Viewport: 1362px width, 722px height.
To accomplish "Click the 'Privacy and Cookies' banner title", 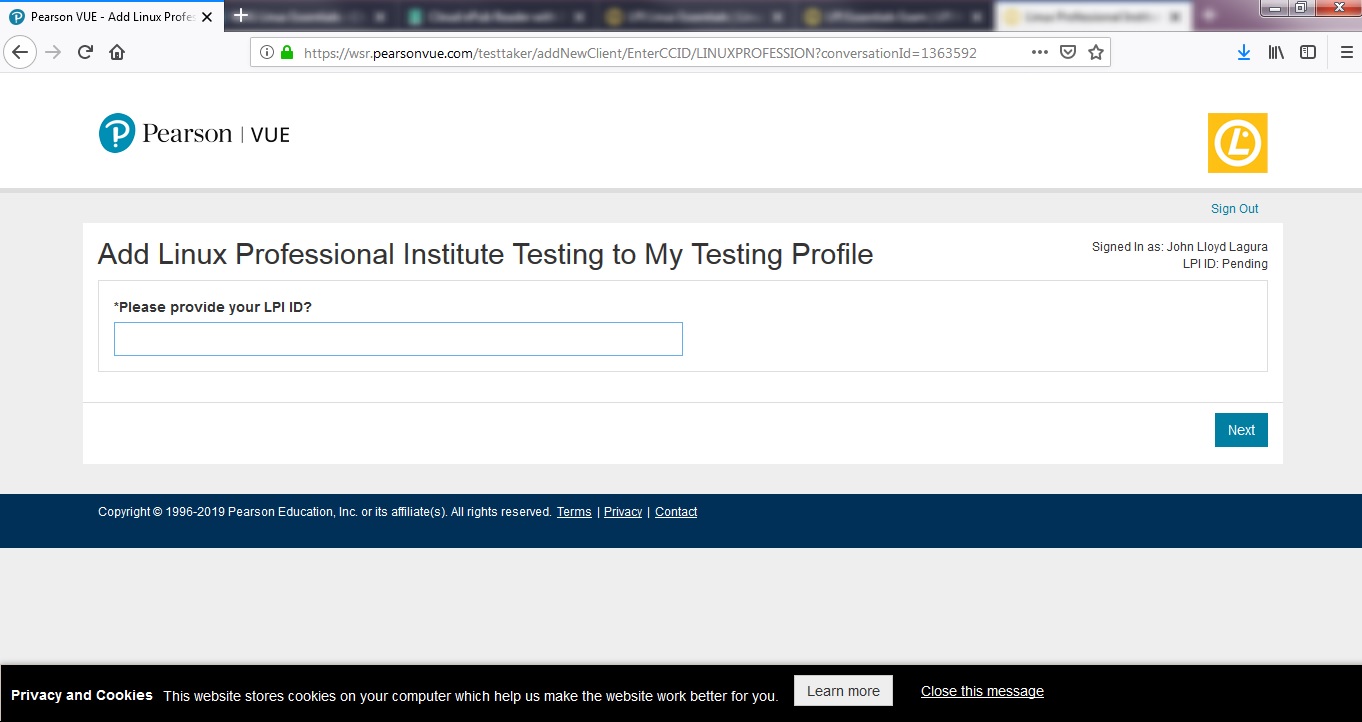I will (82, 695).
